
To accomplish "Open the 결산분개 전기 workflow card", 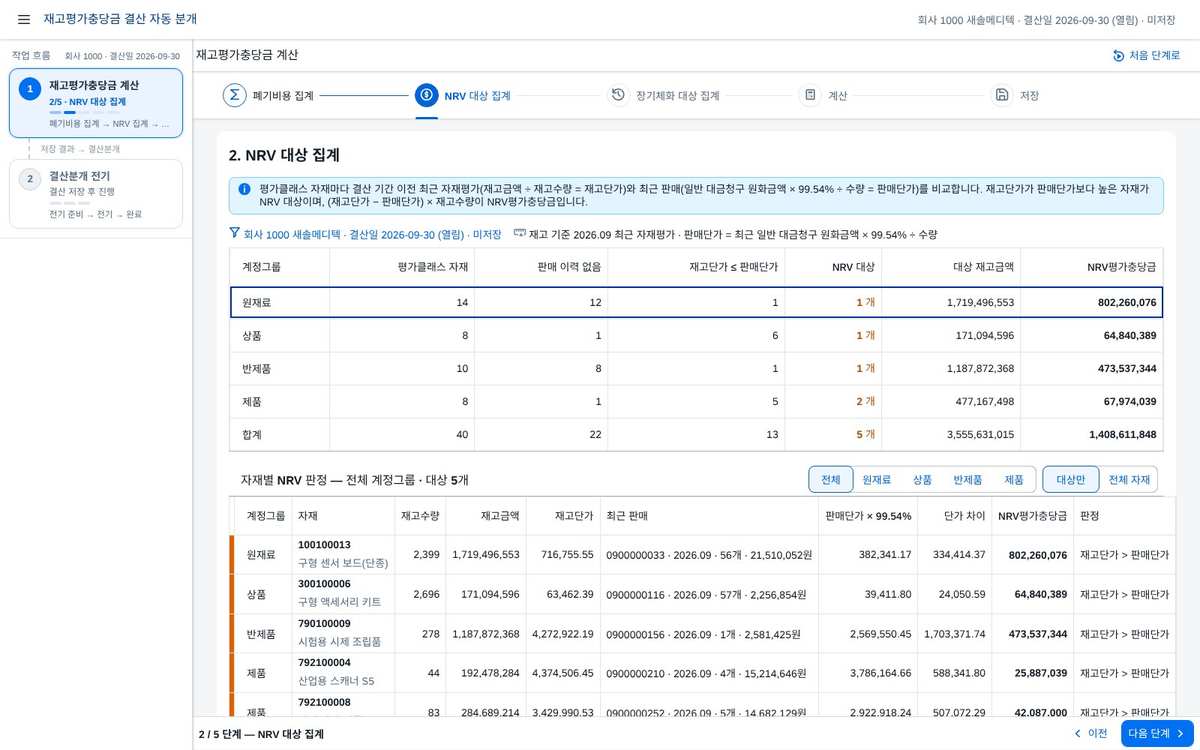I will click(96, 194).
